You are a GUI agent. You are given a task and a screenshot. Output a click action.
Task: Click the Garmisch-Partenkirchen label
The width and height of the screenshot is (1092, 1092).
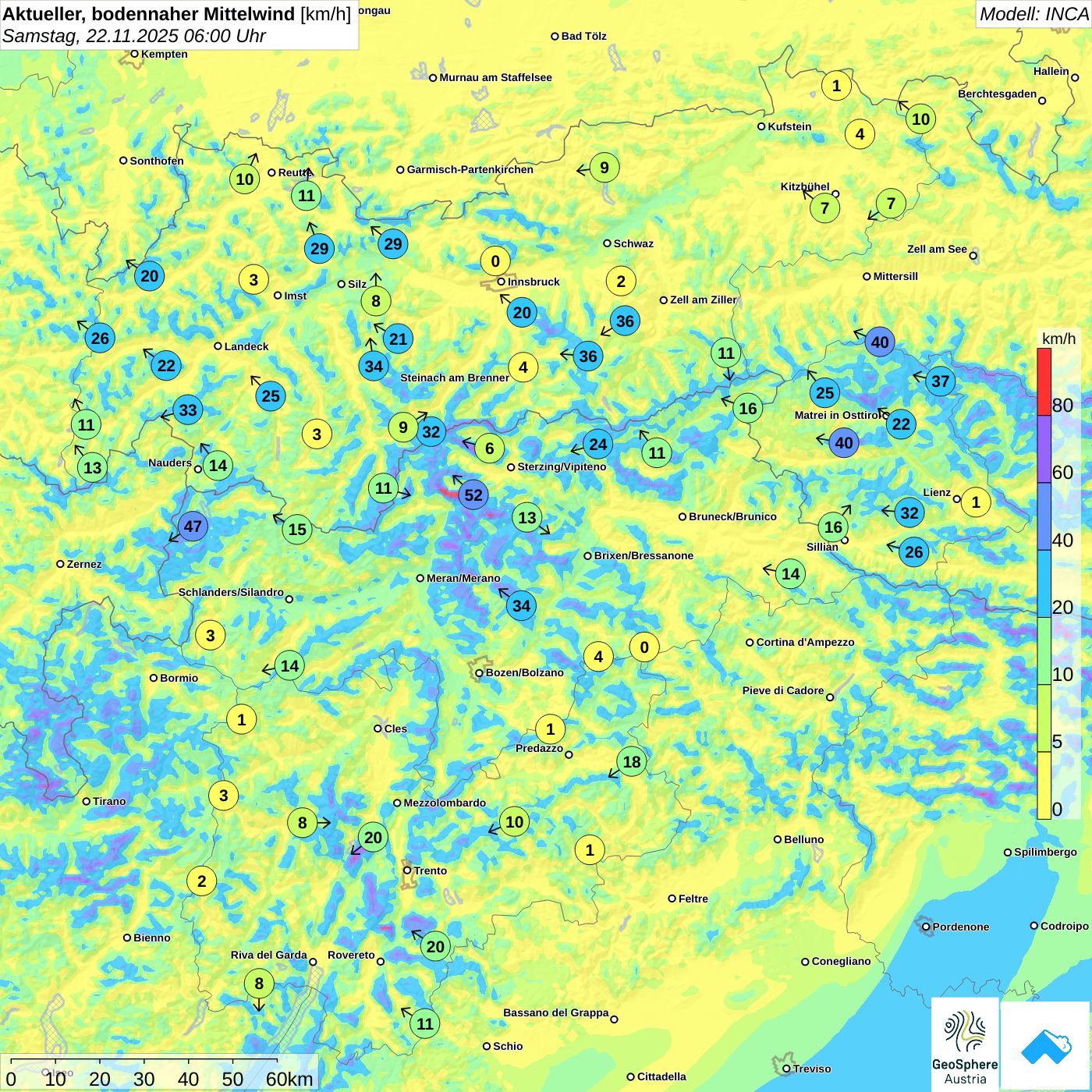tap(470, 169)
